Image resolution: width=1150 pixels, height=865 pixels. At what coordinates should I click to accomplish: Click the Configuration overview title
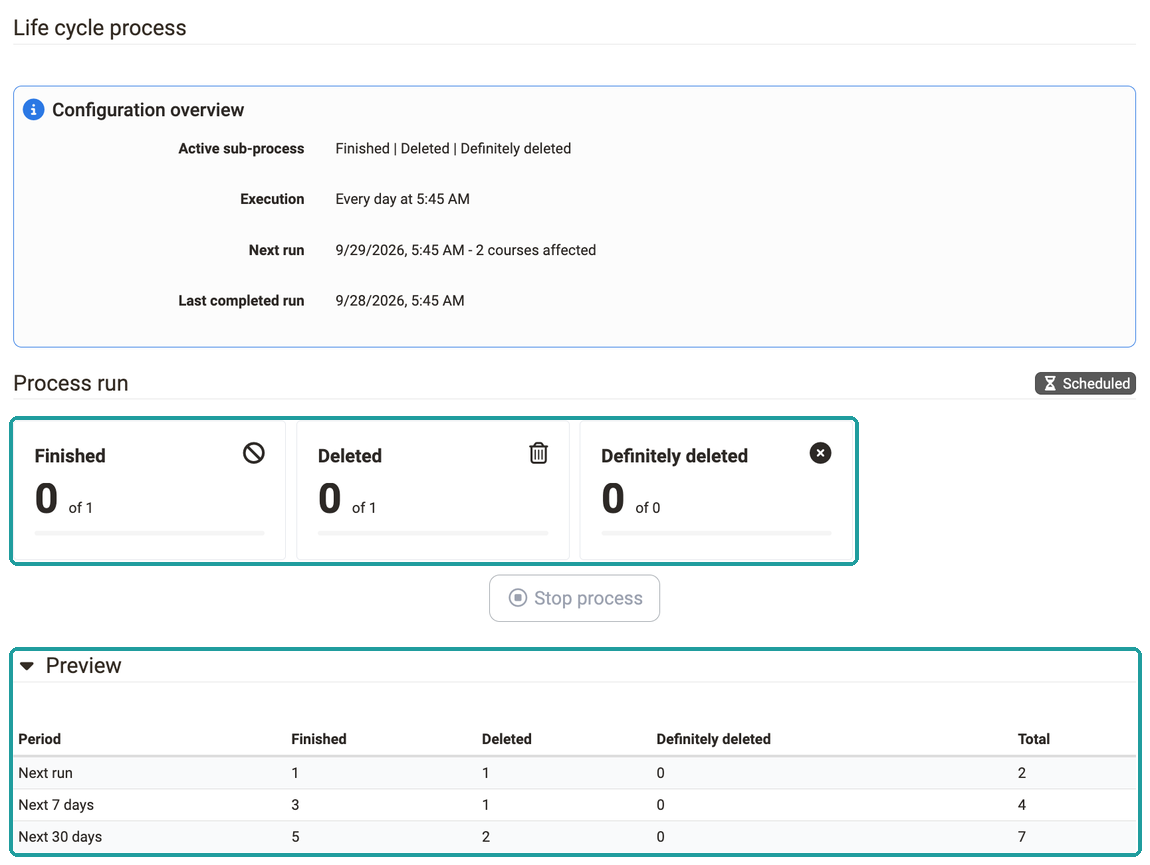[x=148, y=110]
